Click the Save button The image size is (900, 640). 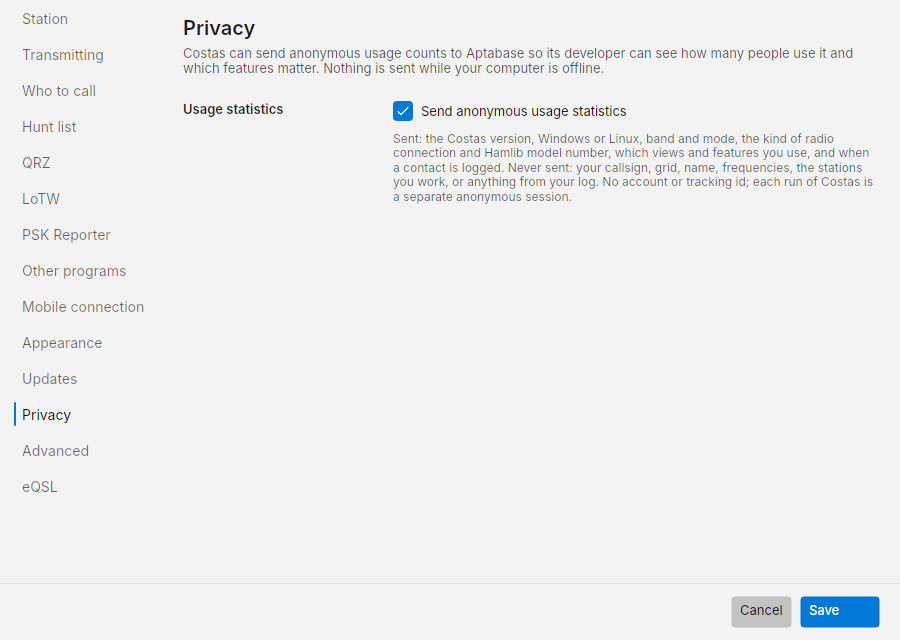(x=840, y=611)
